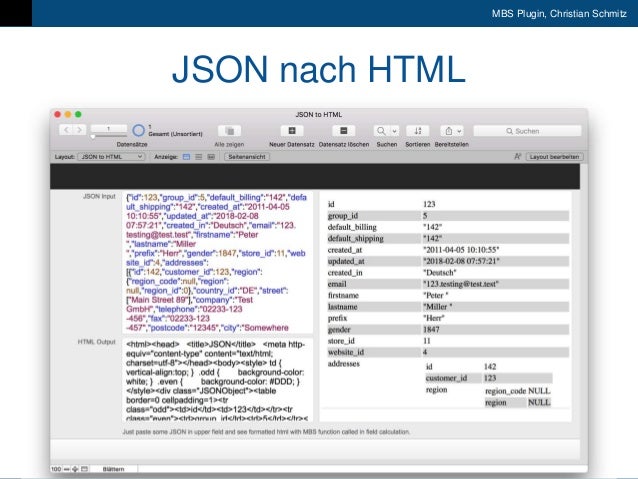Click the Sortieren icon
638x479 pixels.
[x=419, y=131]
